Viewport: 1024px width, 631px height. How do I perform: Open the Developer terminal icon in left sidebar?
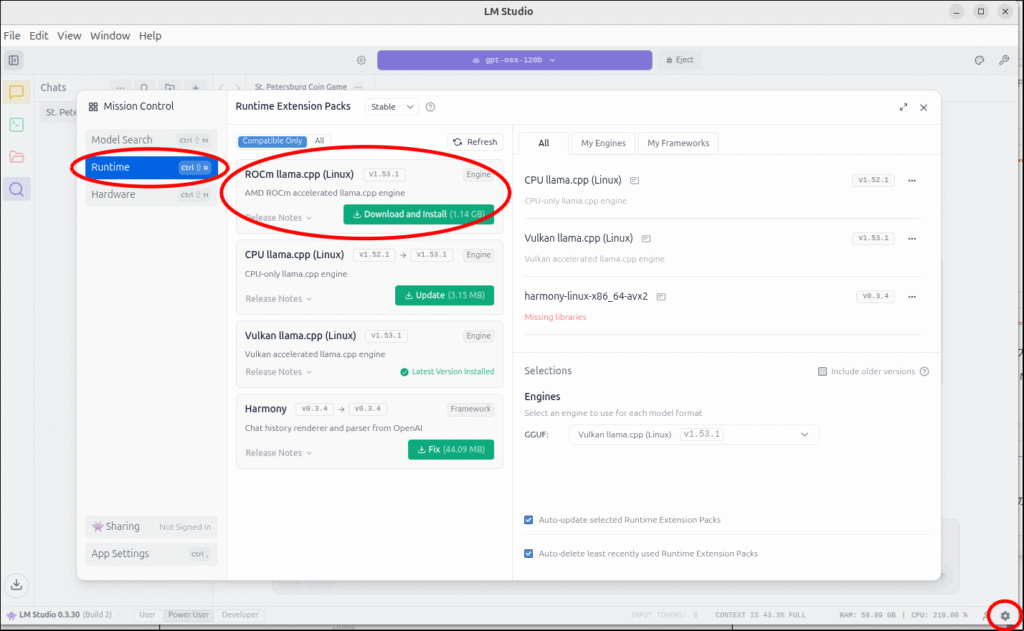tap(17, 125)
